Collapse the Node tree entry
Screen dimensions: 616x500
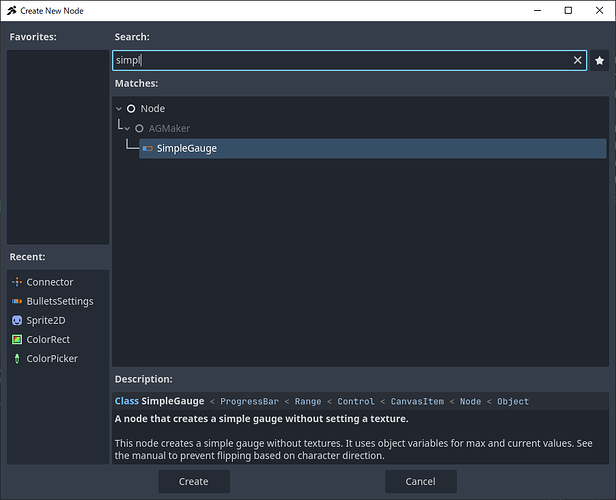point(119,108)
